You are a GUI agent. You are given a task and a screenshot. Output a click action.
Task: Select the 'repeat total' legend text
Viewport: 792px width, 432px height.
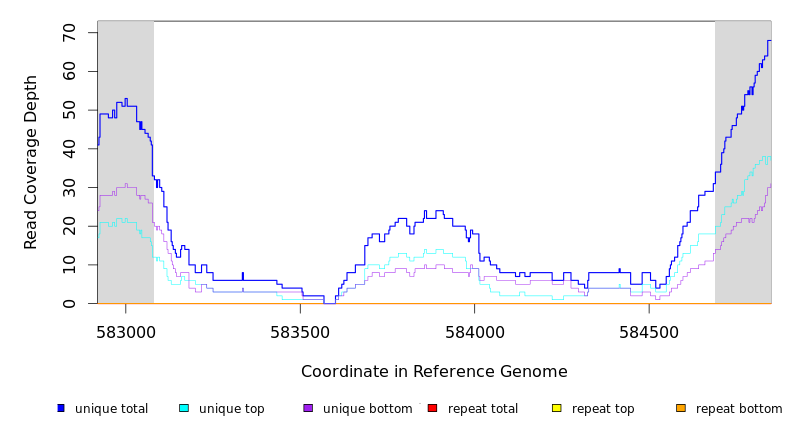(483, 409)
